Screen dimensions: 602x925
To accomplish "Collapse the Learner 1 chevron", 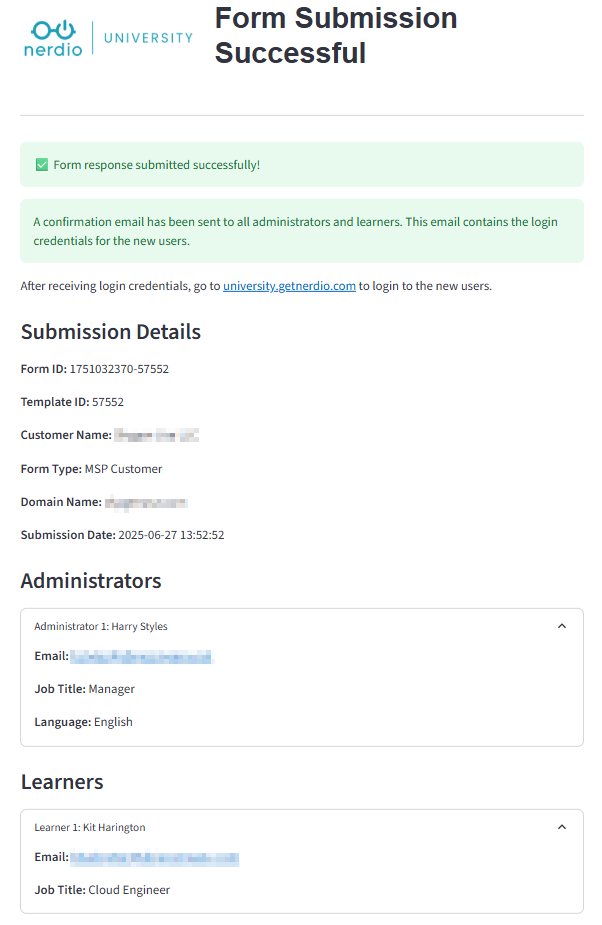I will (562, 827).
